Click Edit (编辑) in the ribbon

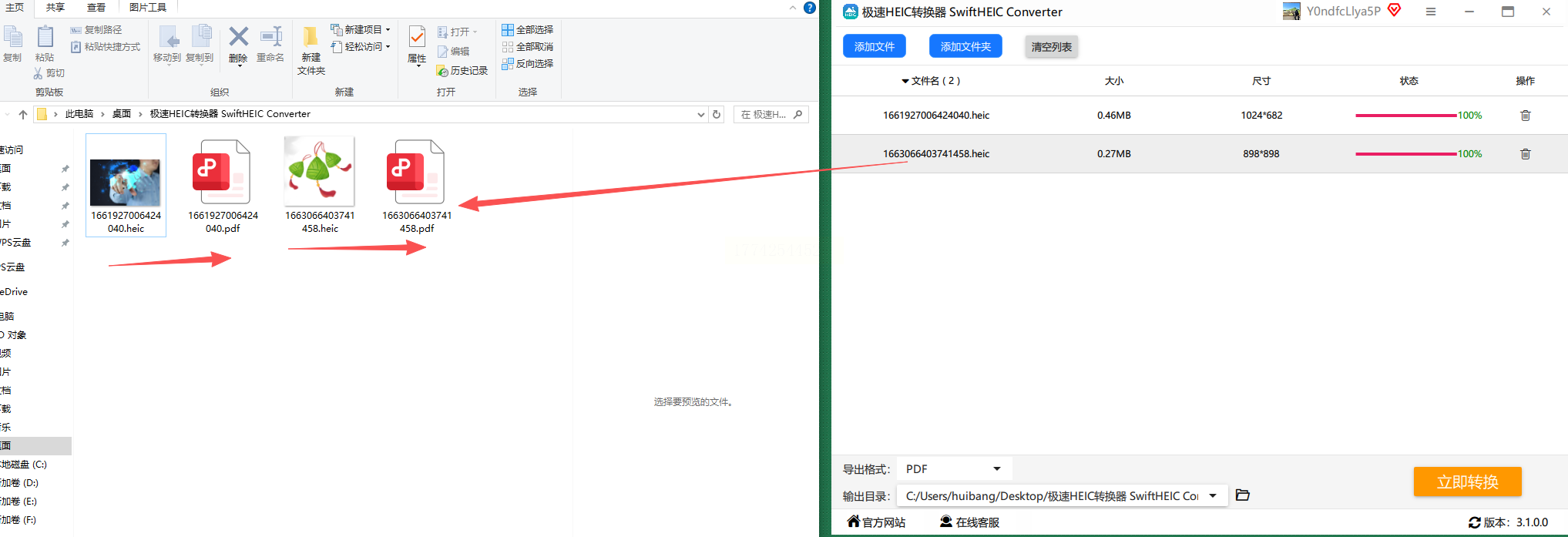(x=454, y=52)
